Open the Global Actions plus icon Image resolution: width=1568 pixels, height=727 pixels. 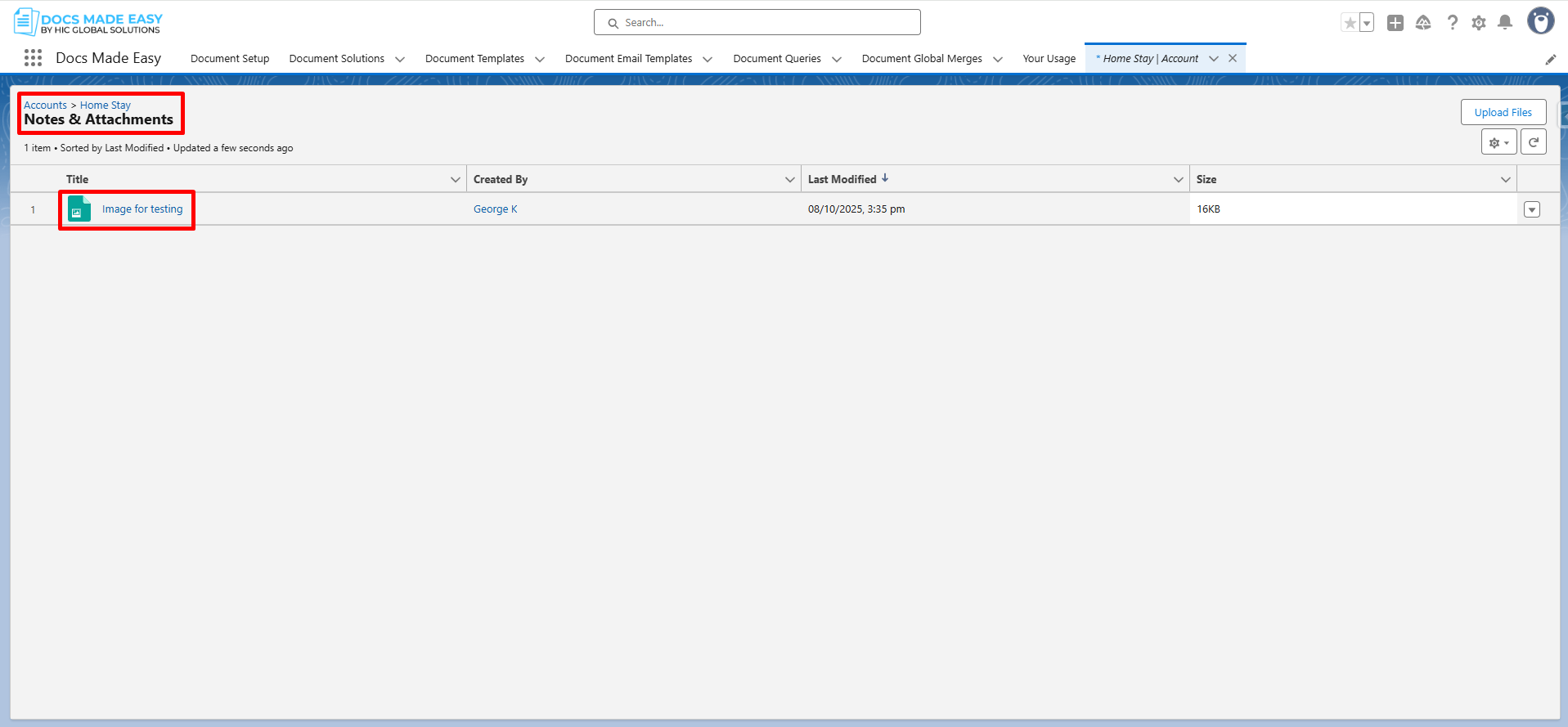(1395, 23)
